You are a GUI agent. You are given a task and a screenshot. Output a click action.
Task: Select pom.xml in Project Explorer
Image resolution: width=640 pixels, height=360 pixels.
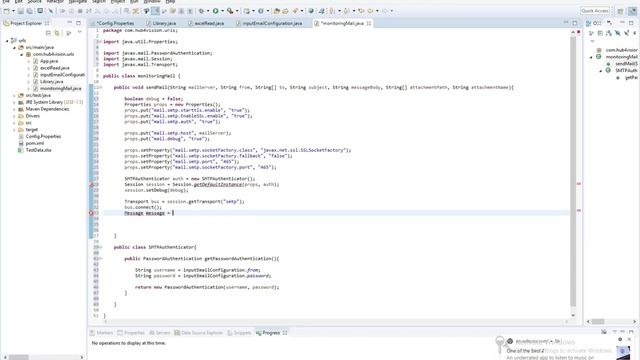pos(35,143)
